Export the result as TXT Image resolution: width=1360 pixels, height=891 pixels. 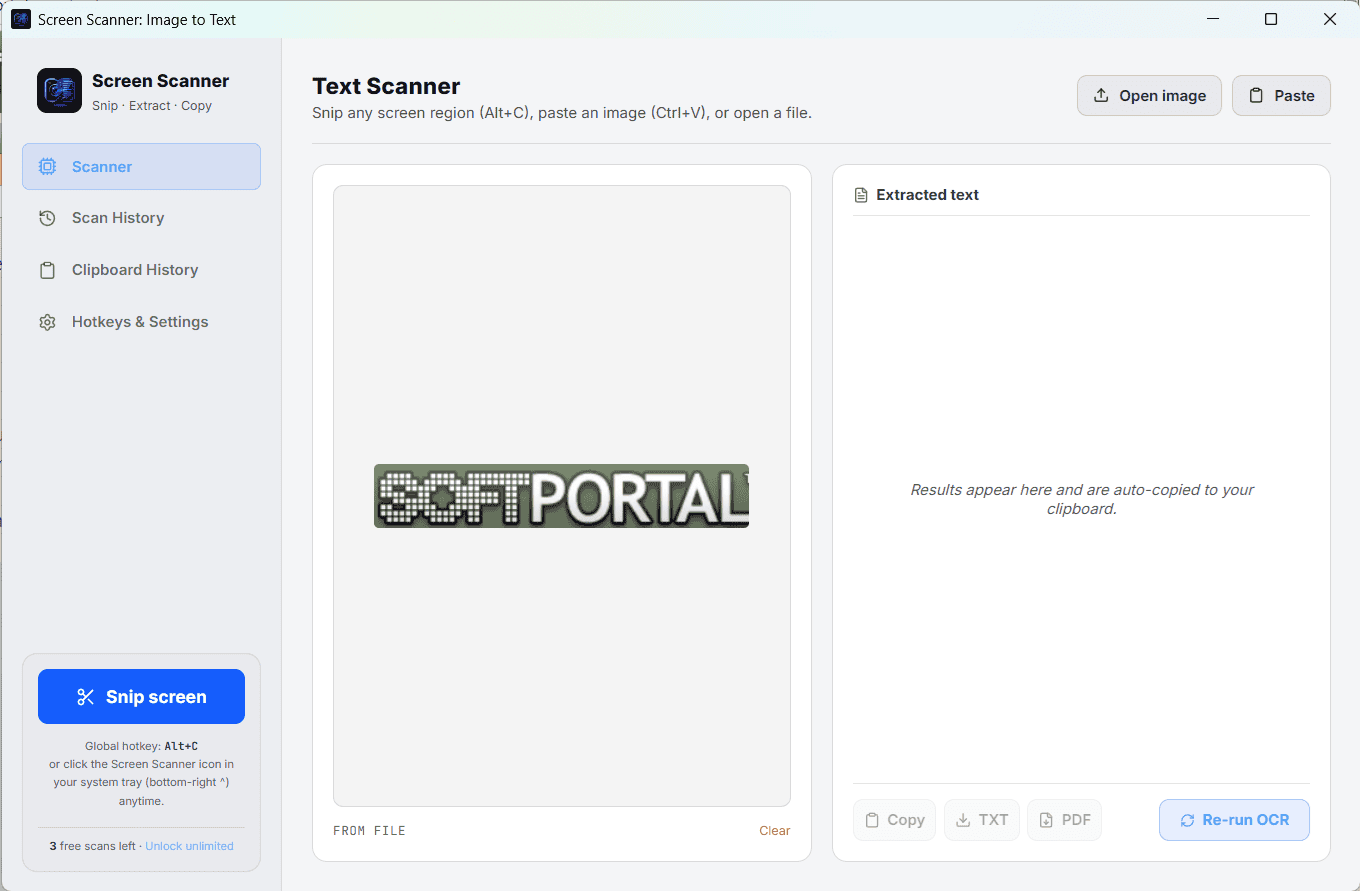click(x=981, y=820)
